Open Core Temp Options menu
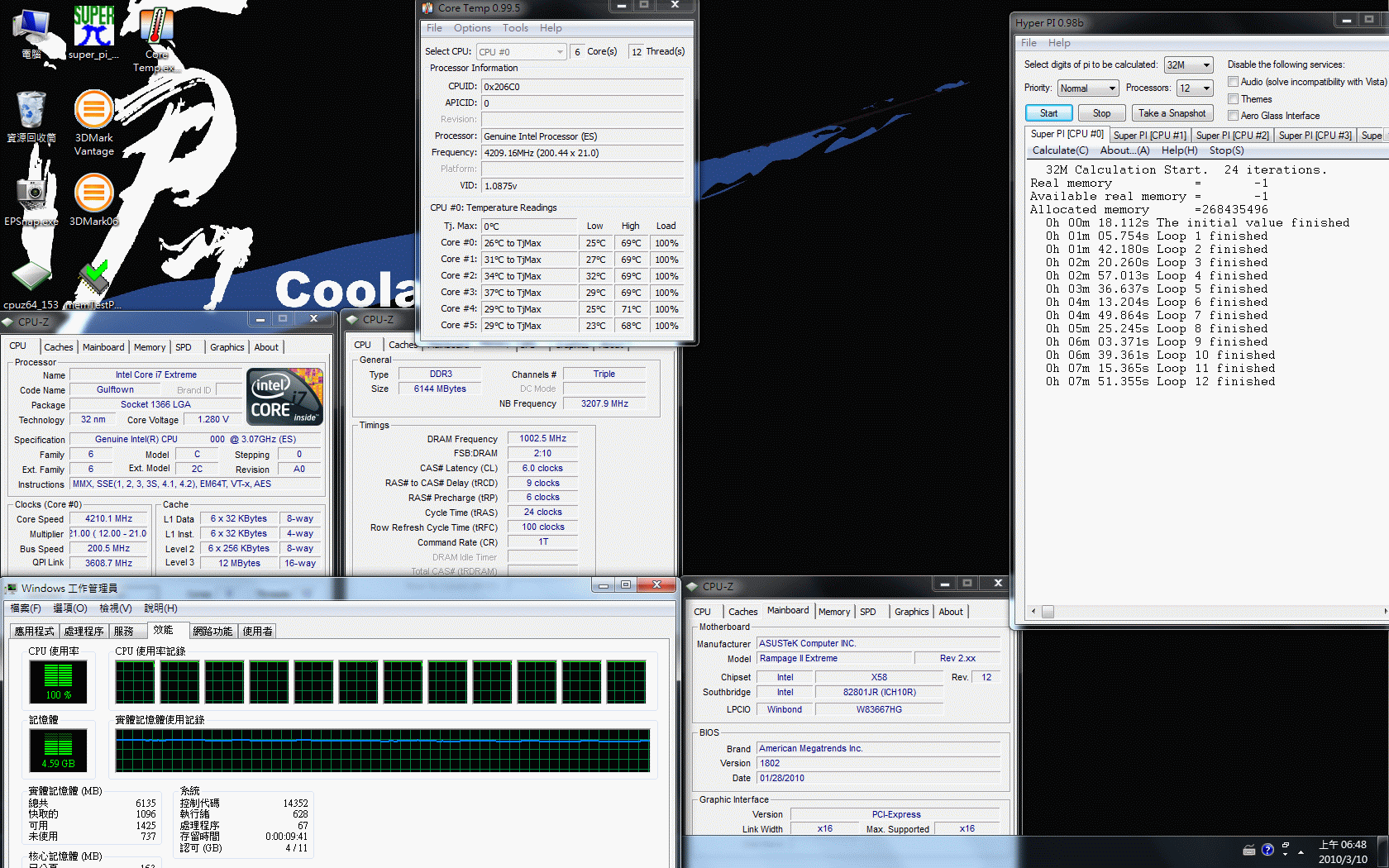Screen dimensions: 1389x868 point(472,27)
